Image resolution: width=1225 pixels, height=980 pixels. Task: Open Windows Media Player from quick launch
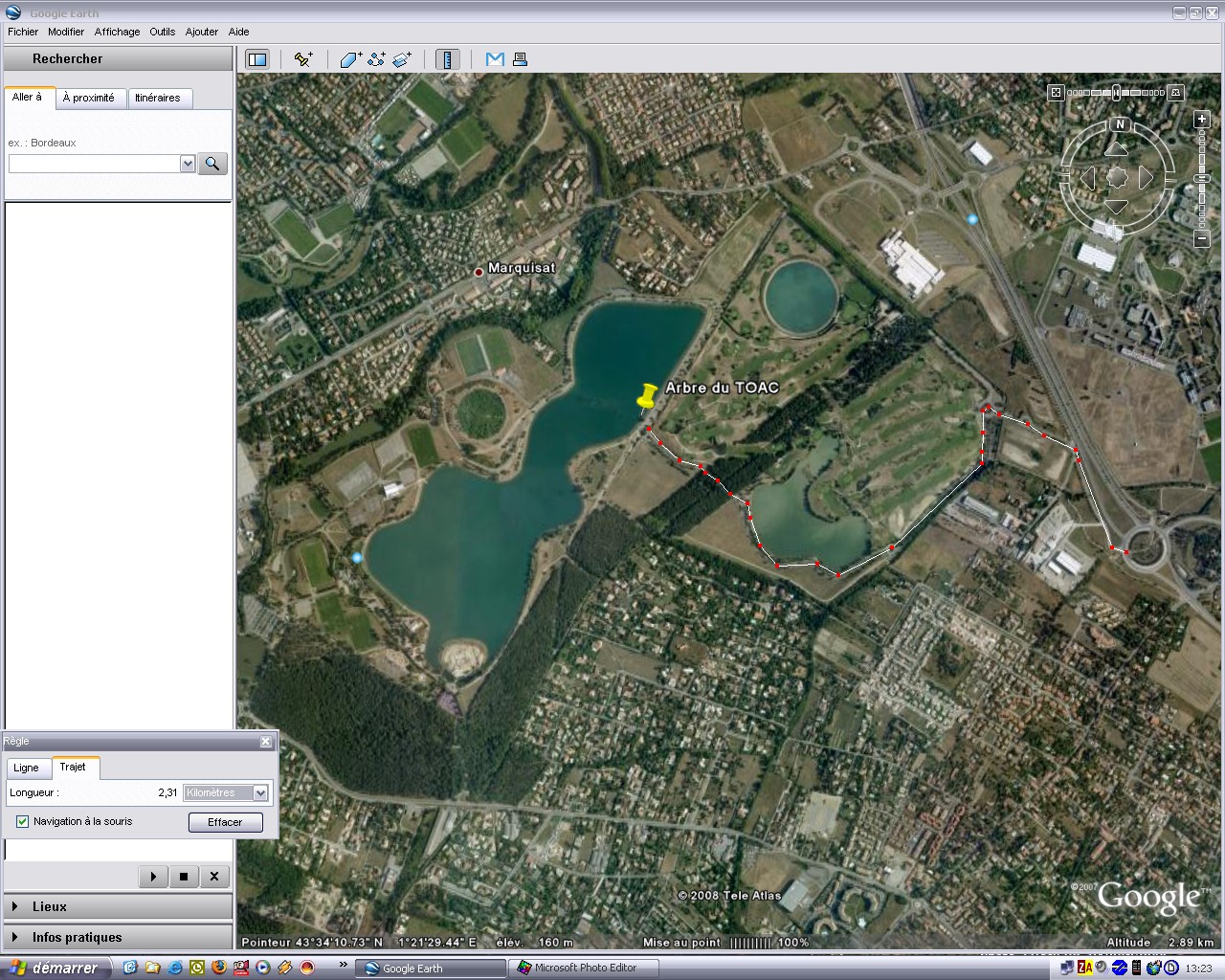coord(263,968)
